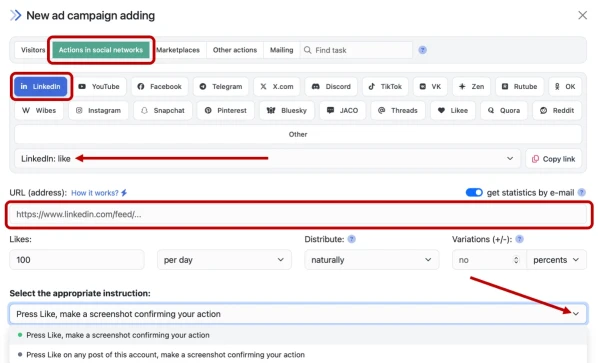The image size is (598, 363).
Task: Select the YouTube network button
Action: pyautogui.click(x=99, y=87)
